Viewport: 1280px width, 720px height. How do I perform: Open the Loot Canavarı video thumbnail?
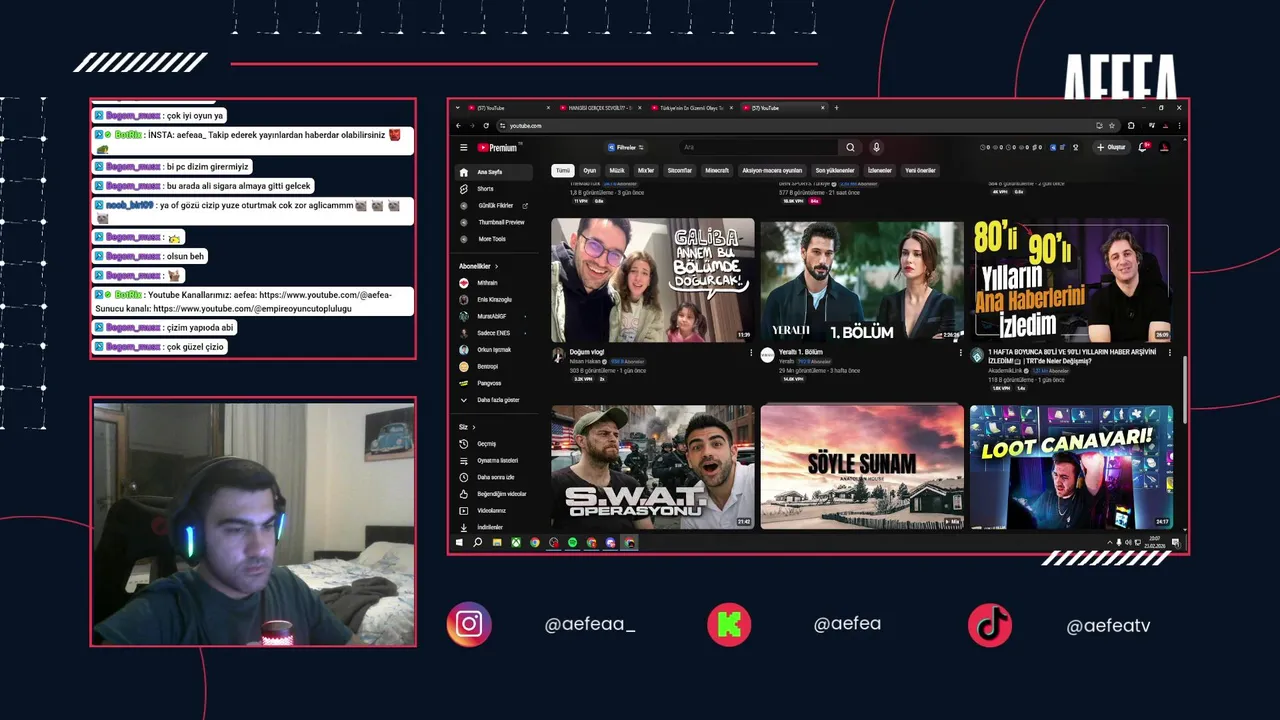click(1071, 467)
